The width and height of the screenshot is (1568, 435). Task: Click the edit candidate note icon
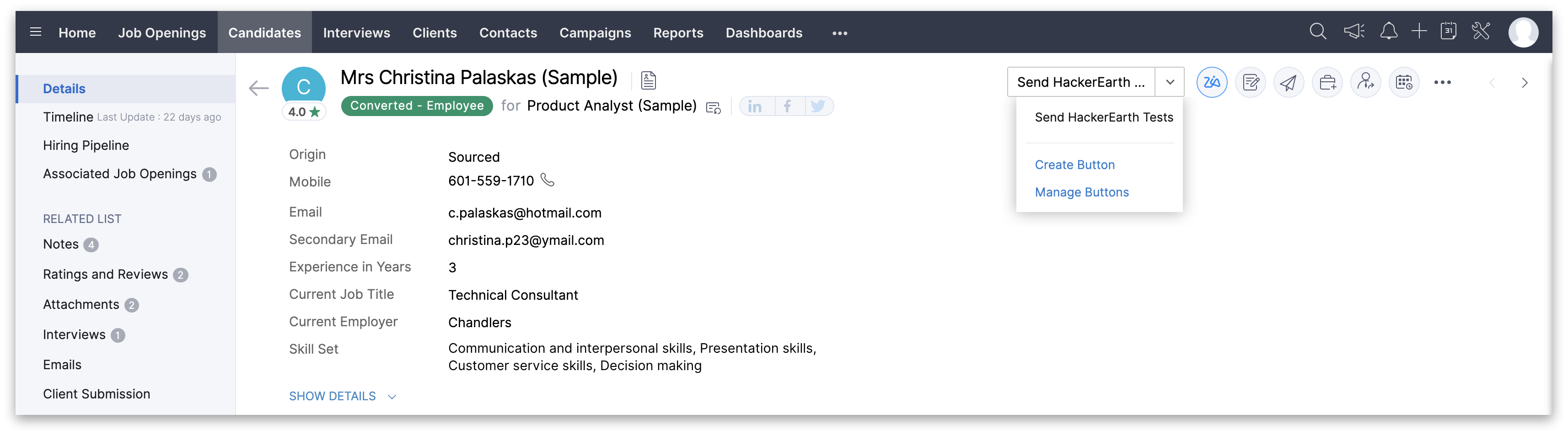1250,82
